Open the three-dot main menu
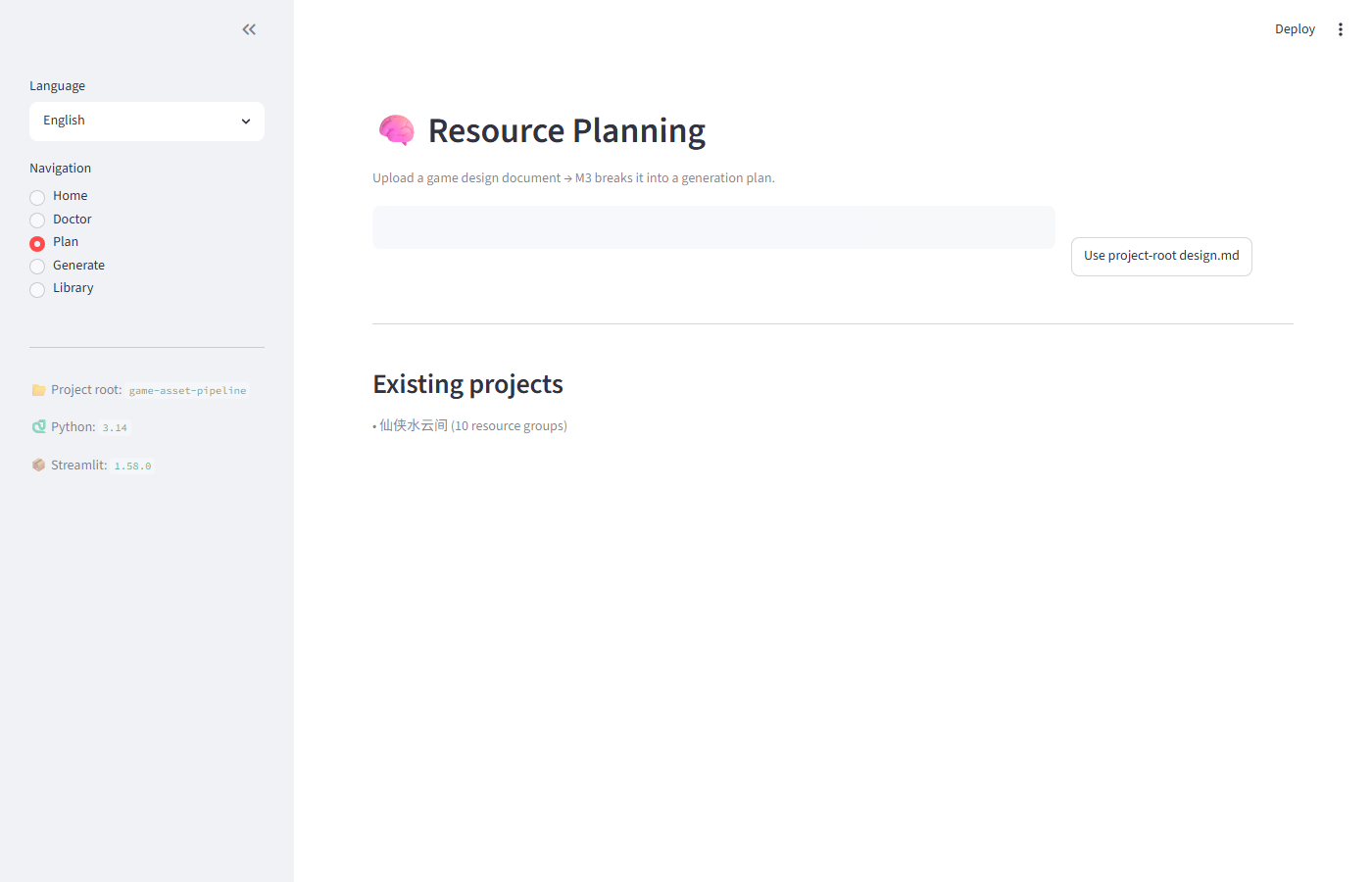This screenshot has width=1372, height=882. 1341,29
